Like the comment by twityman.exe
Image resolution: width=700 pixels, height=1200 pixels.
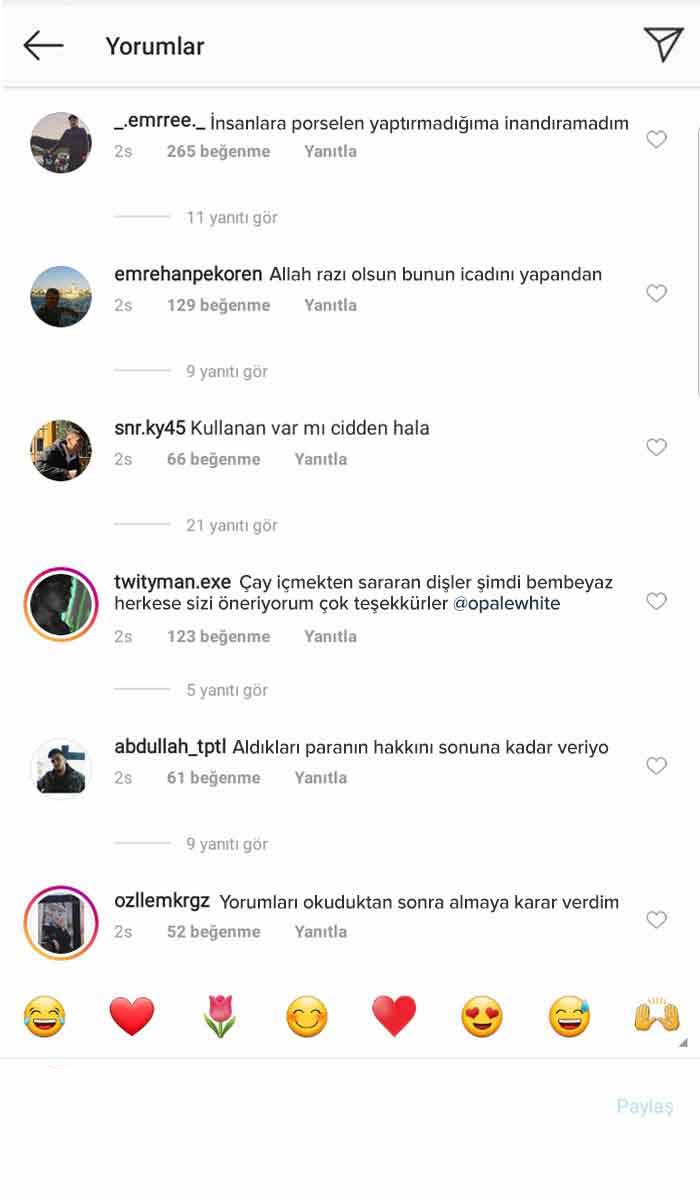pyautogui.click(x=656, y=601)
